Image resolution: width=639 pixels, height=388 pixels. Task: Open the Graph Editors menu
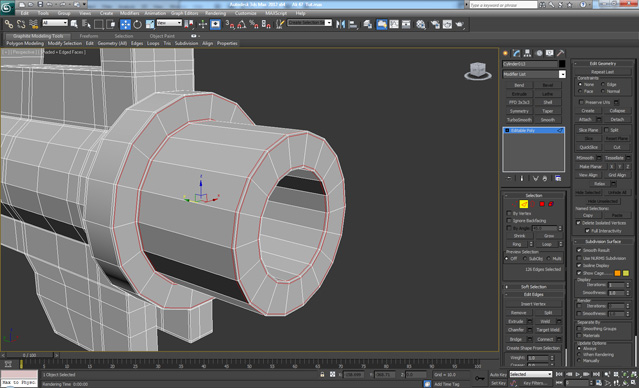(x=184, y=13)
